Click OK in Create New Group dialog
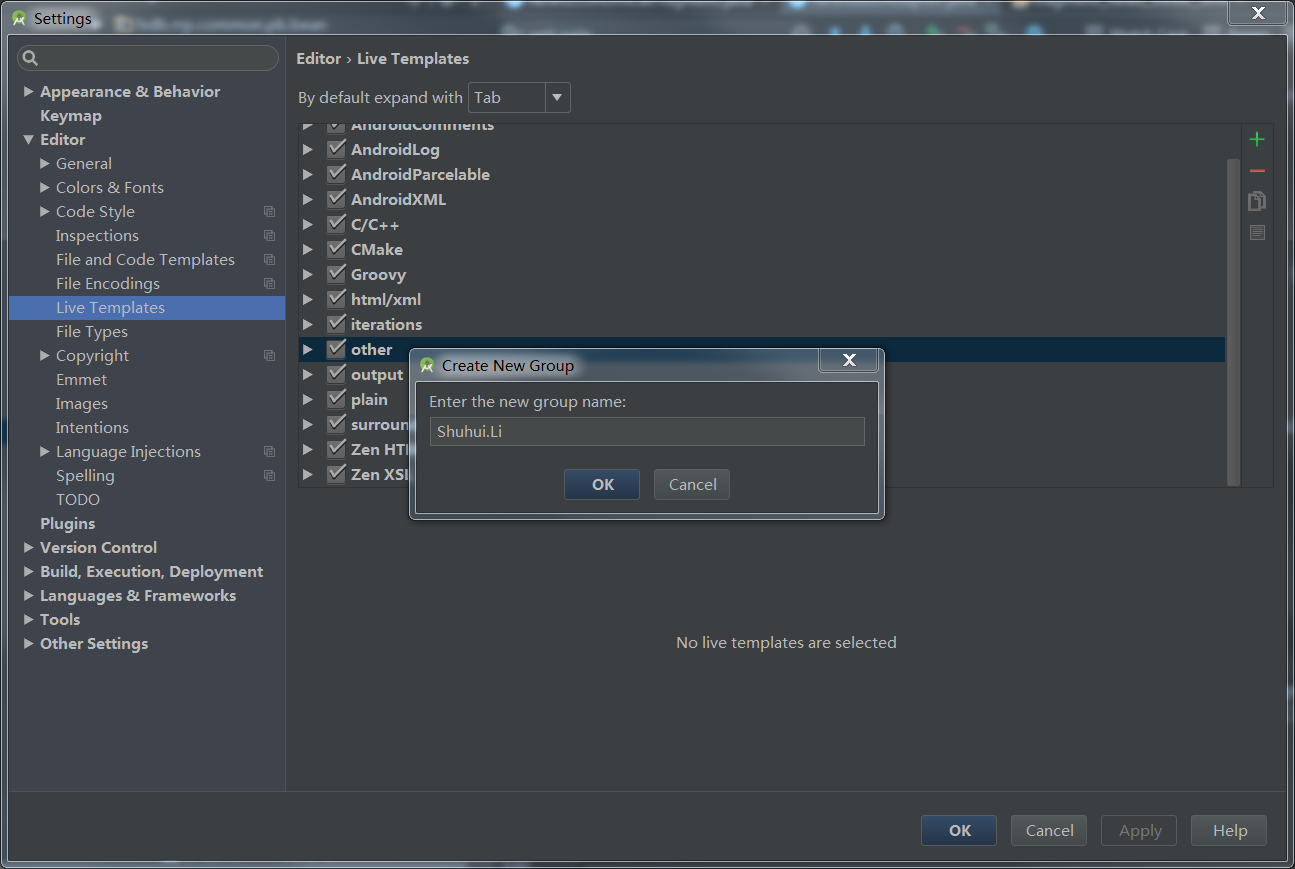Image resolution: width=1295 pixels, height=869 pixels. click(602, 484)
